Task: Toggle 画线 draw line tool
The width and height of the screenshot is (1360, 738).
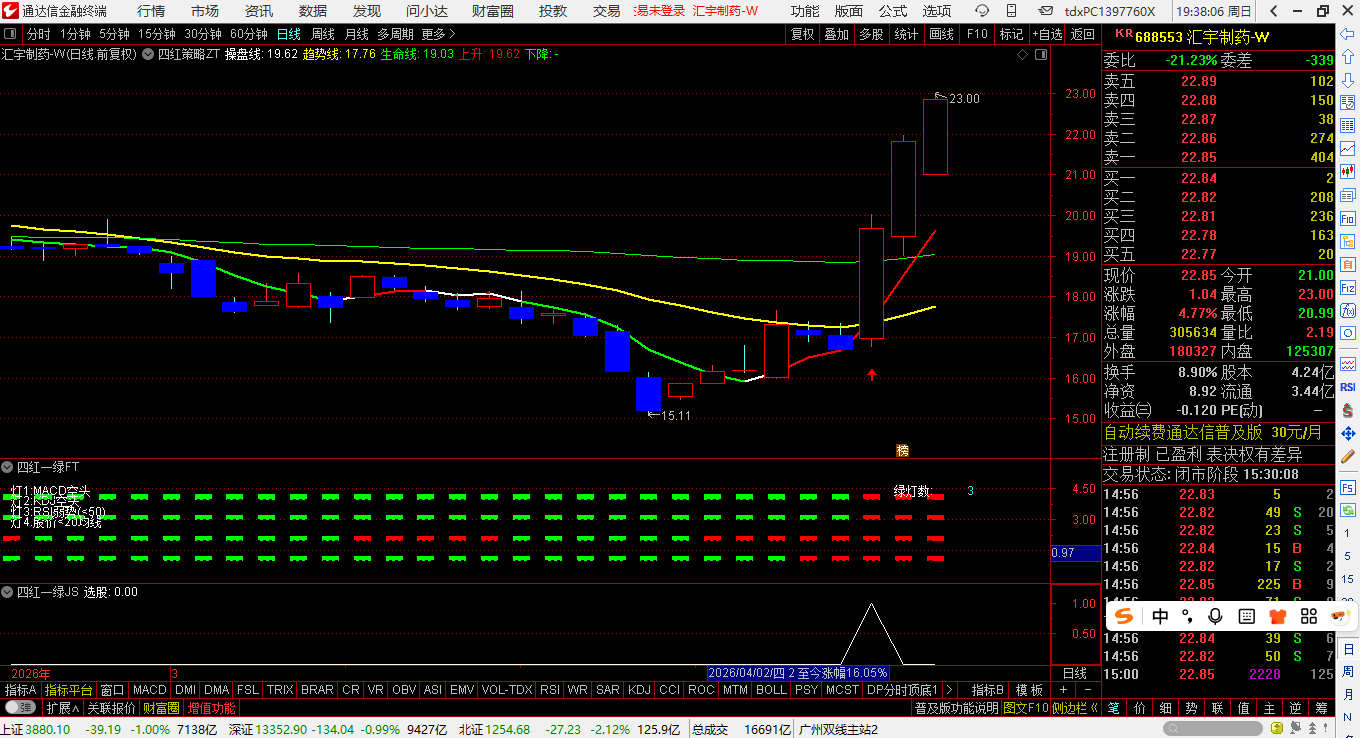Action: [x=941, y=34]
